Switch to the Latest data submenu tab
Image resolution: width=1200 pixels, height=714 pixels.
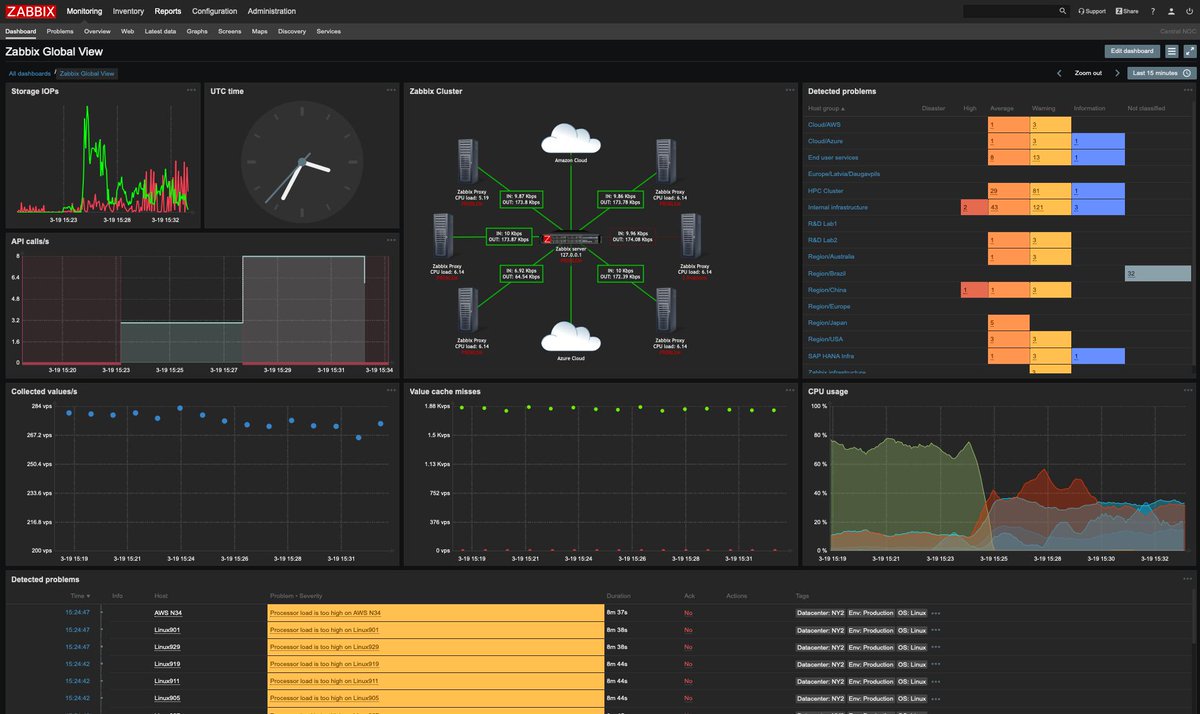point(160,31)
